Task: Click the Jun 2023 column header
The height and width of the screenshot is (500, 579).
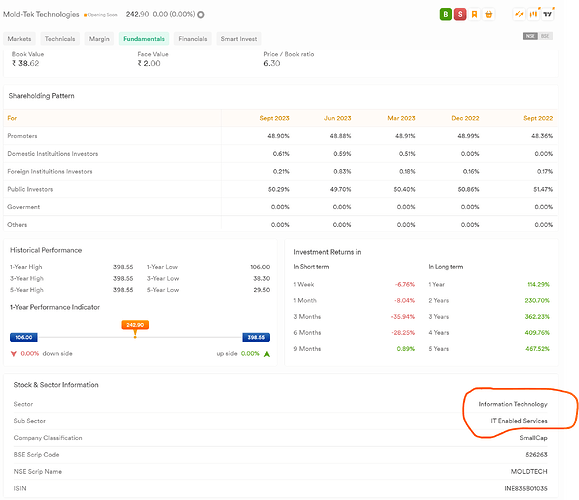Action: coord(338,118)
